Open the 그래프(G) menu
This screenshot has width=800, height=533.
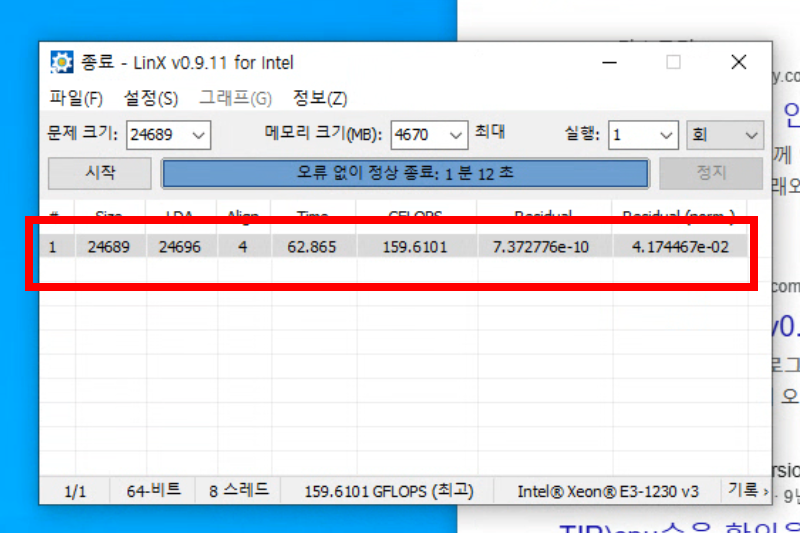pos(235,98)
